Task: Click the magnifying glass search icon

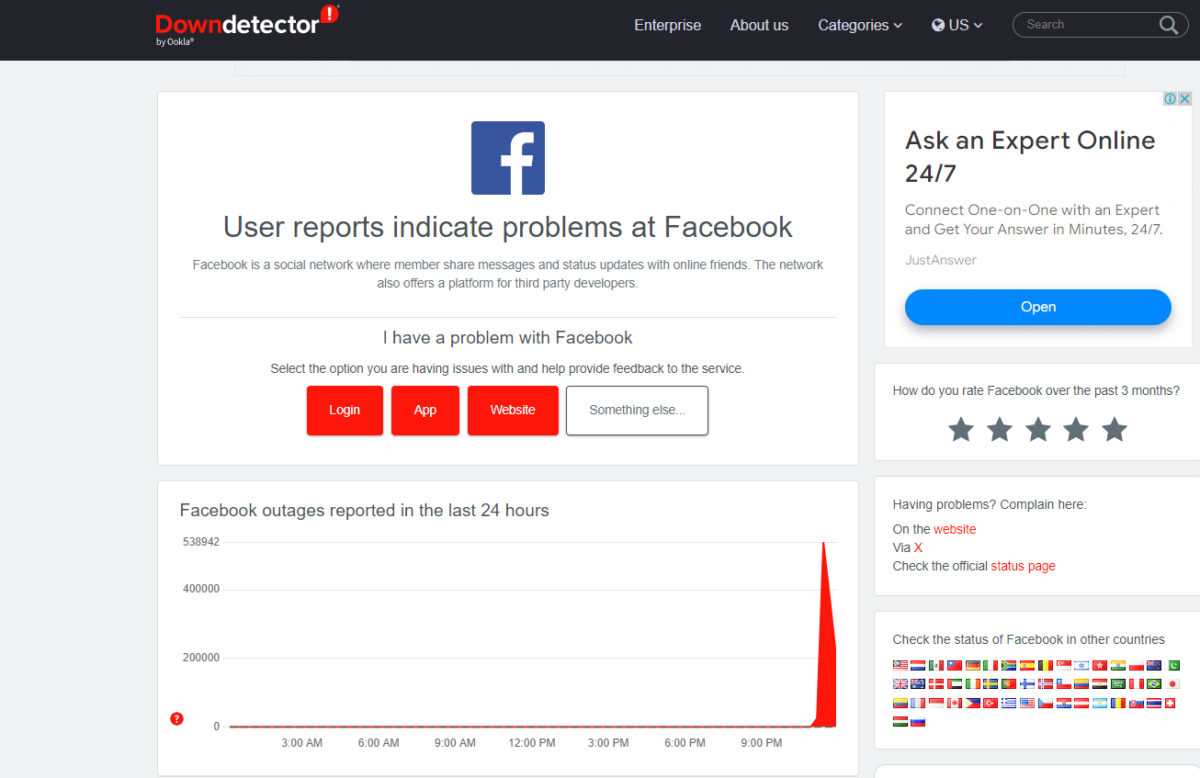Action: point(1168,25)
